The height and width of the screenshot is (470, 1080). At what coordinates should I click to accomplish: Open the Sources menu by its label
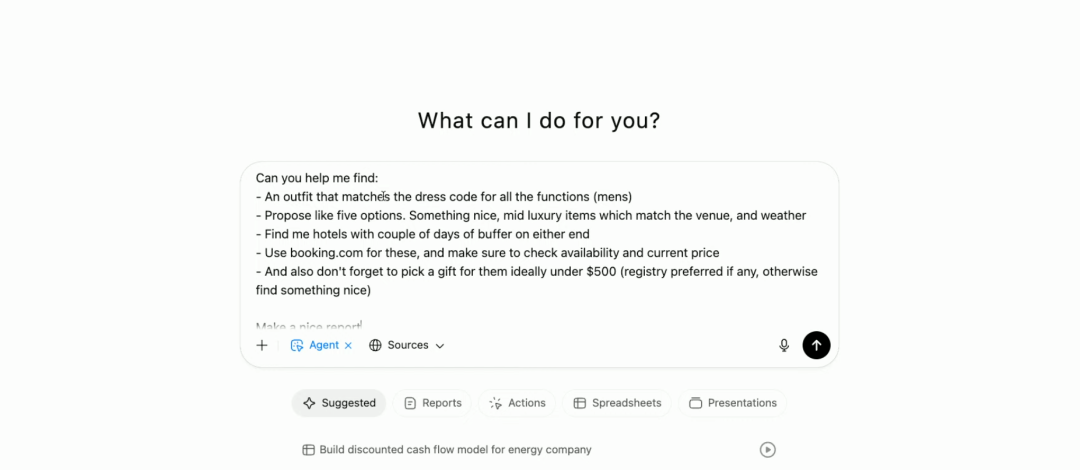(408, 345)
